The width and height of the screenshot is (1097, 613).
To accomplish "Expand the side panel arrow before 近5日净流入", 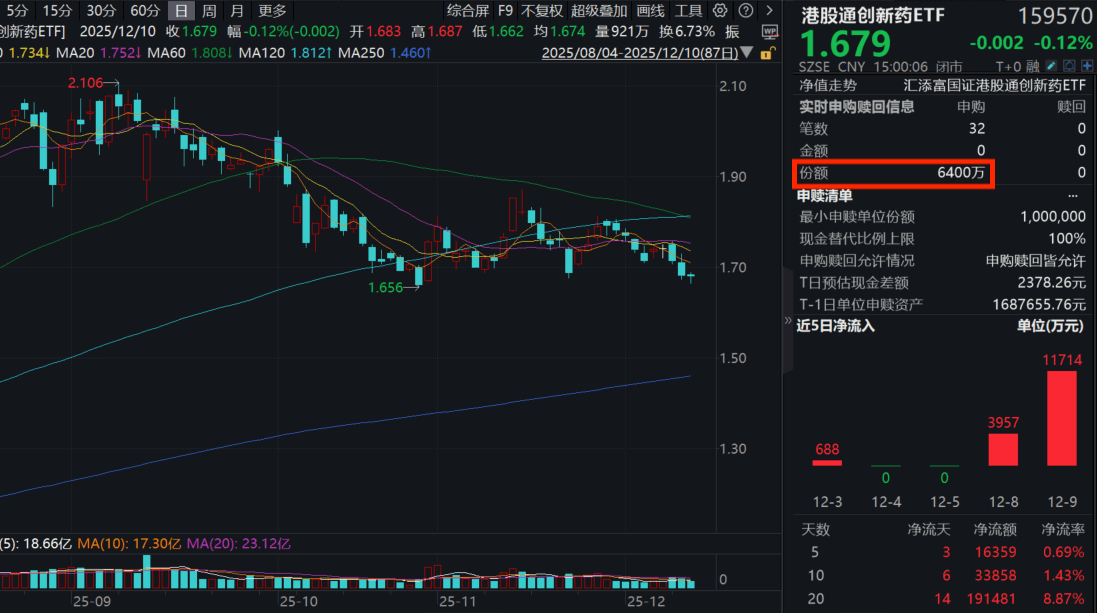I will click(x=785, y=324).
